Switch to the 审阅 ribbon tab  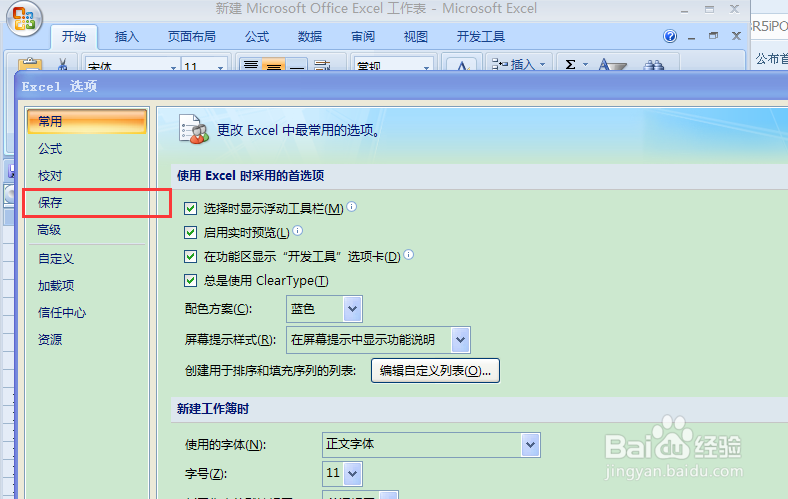(363, 36)
